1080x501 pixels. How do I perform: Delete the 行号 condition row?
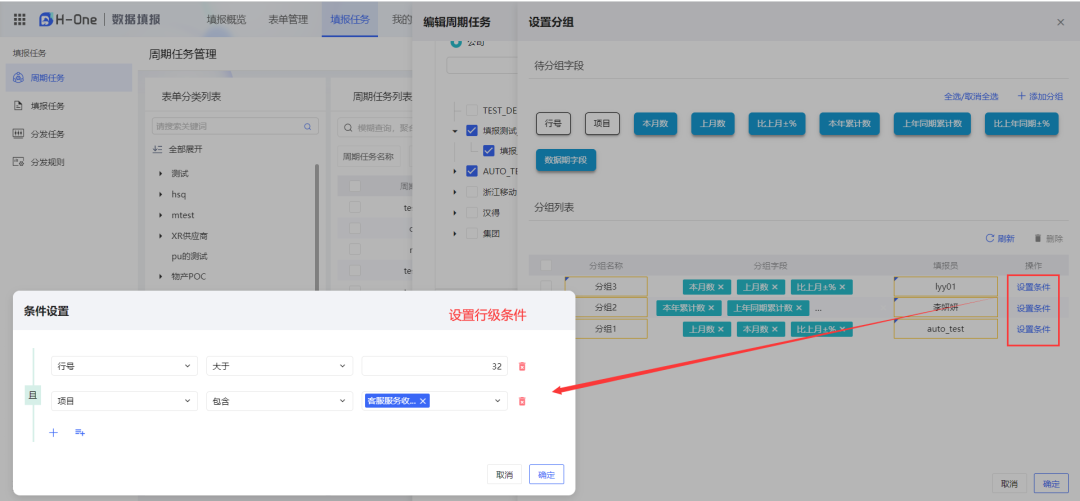[521, 367]
